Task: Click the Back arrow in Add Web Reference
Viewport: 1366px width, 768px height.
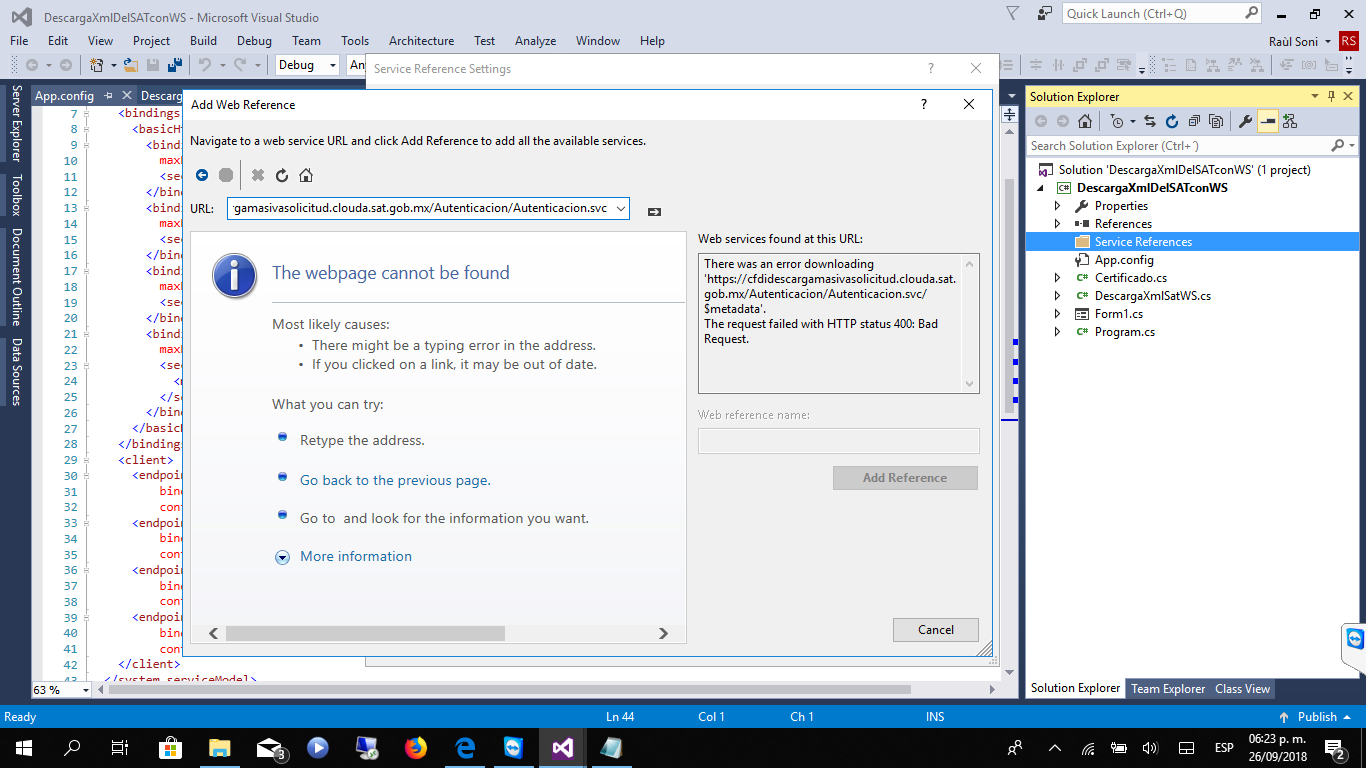Action: click(x=202, y=175)
